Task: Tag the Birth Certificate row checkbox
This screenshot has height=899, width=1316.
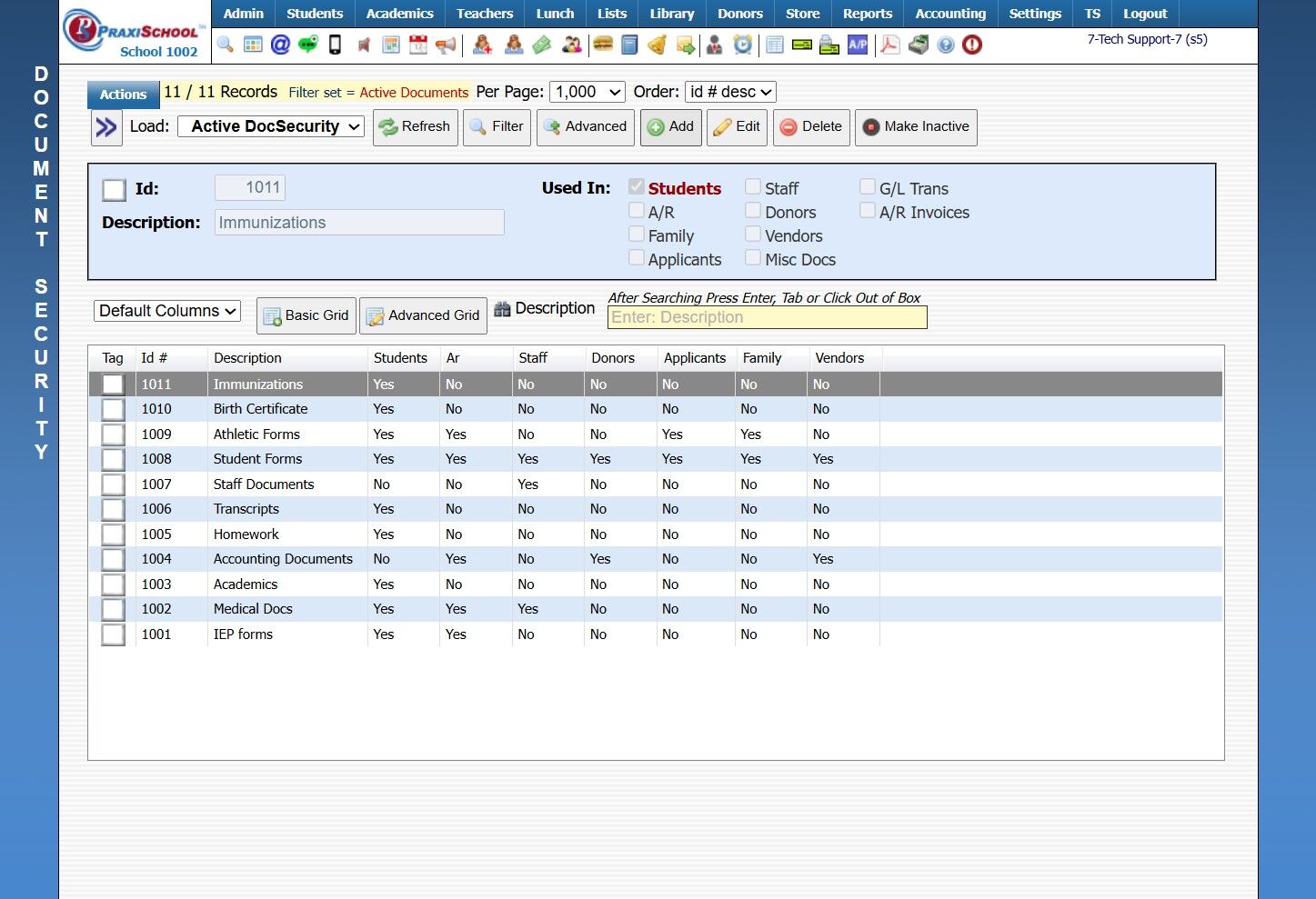Action: 113,410
